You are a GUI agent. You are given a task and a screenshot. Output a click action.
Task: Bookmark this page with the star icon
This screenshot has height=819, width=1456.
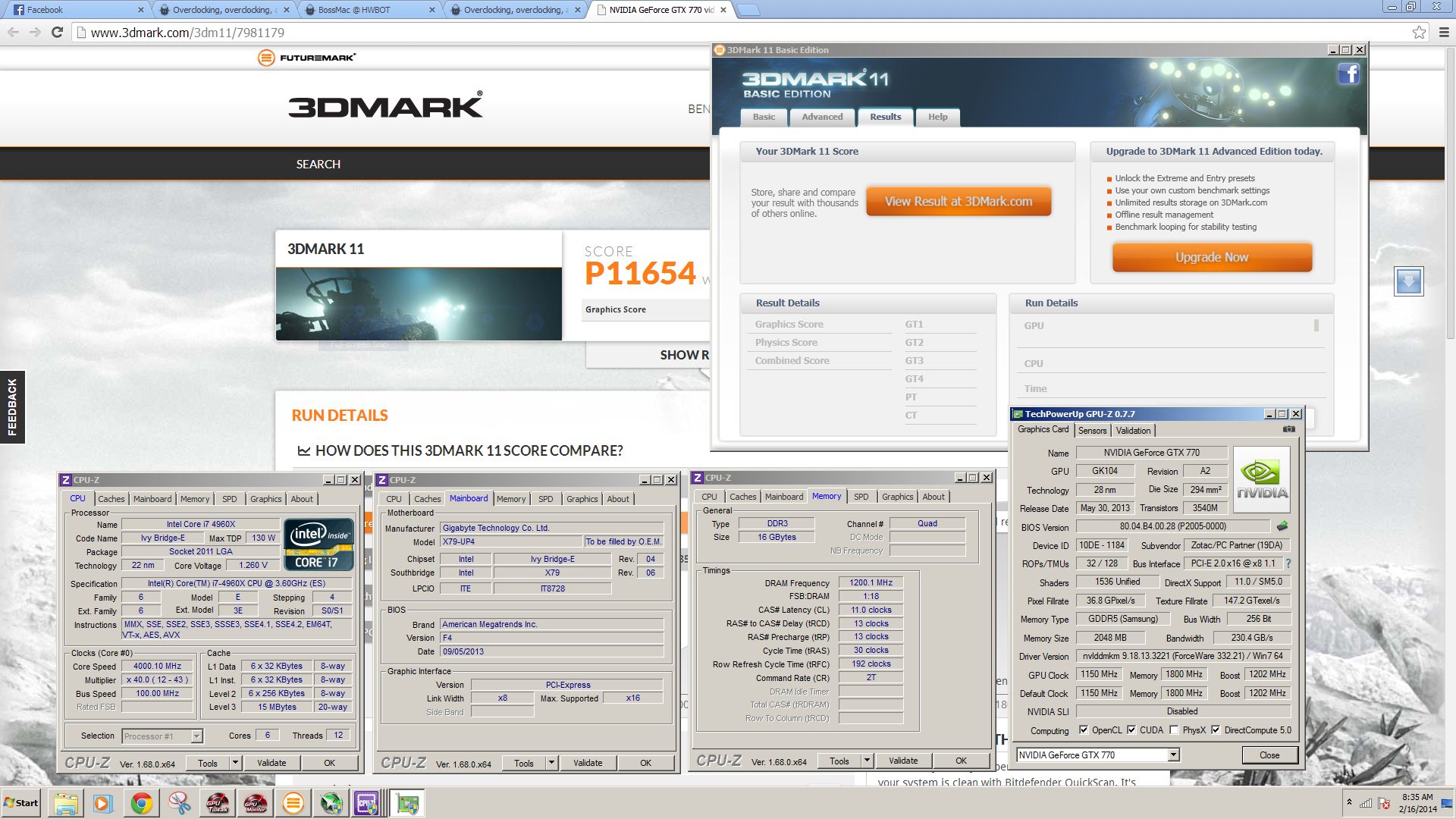1419,32
